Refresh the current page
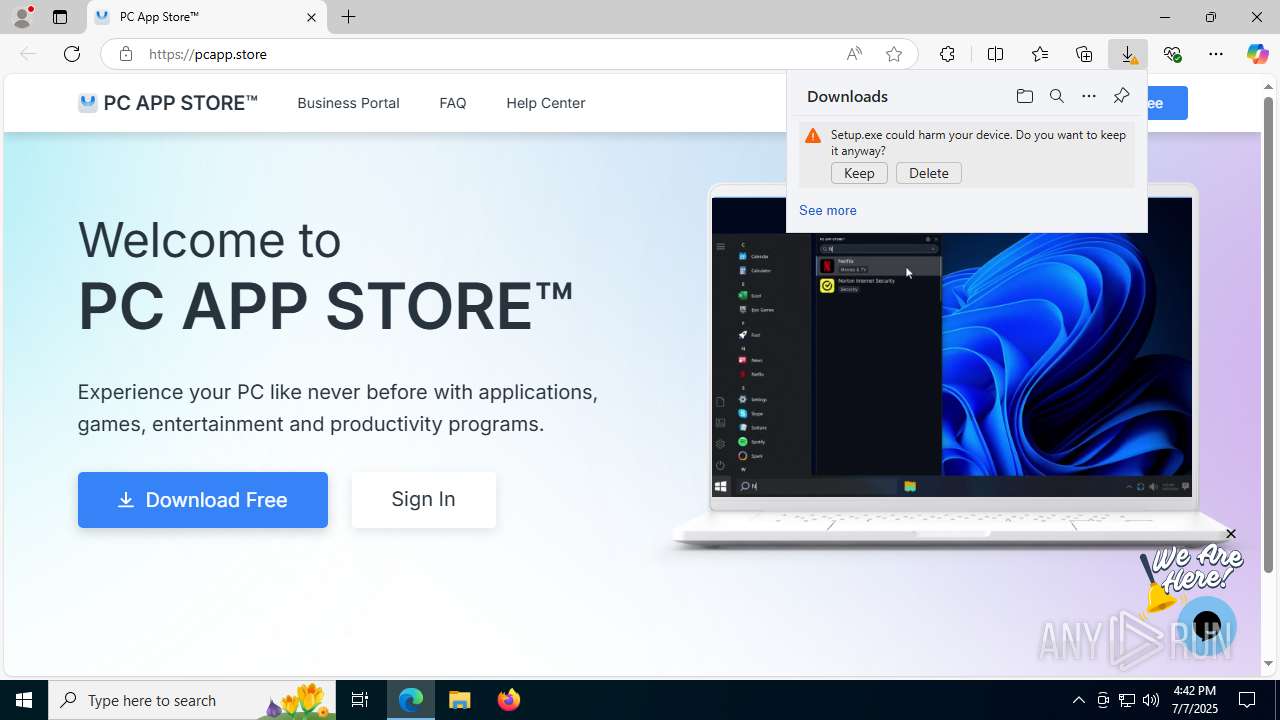The width and height of the screenshot is (1280, 720). click(x=72, y=54)
